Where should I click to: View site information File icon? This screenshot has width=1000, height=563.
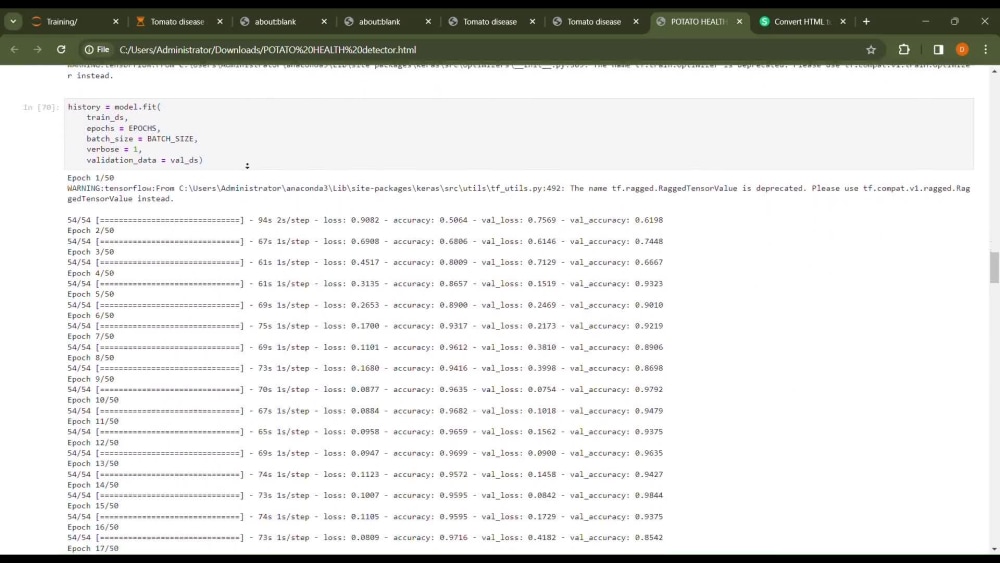[x=97, y=49]
